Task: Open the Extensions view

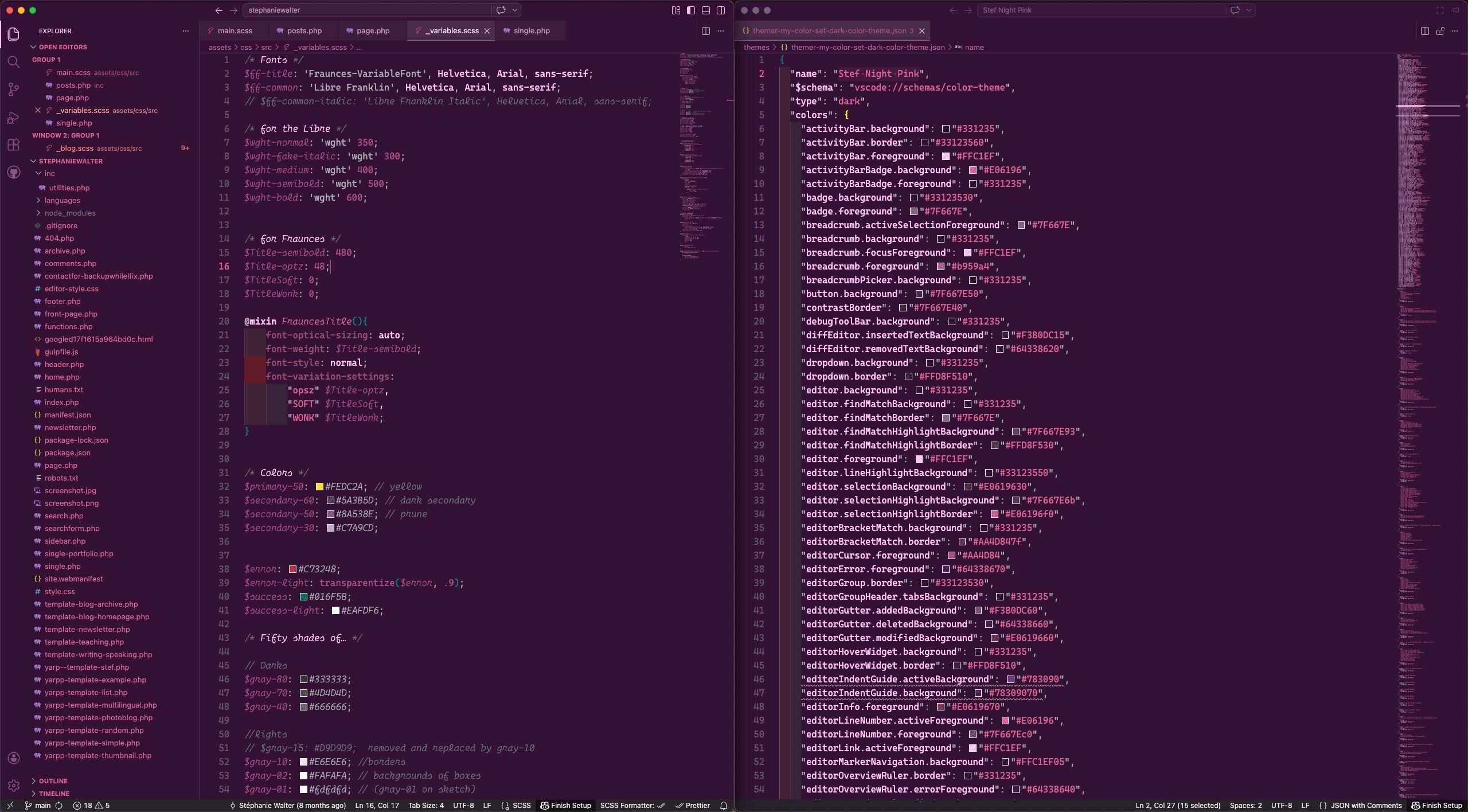Action: click(14, 145)
